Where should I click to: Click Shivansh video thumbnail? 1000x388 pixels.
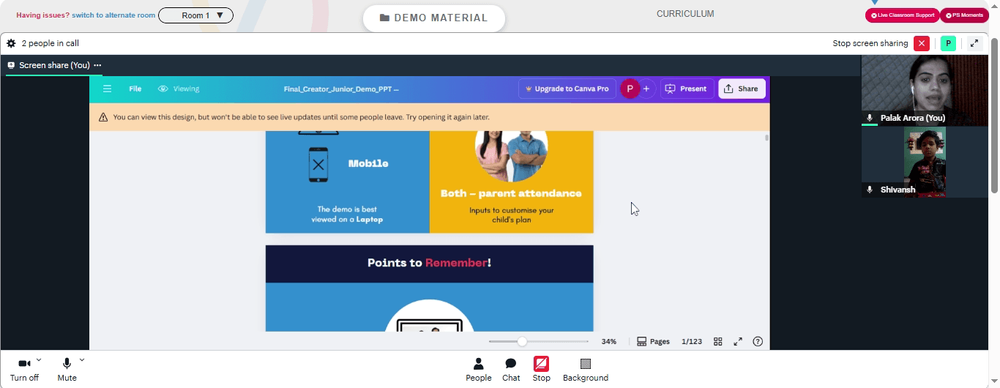coord(924,162)
